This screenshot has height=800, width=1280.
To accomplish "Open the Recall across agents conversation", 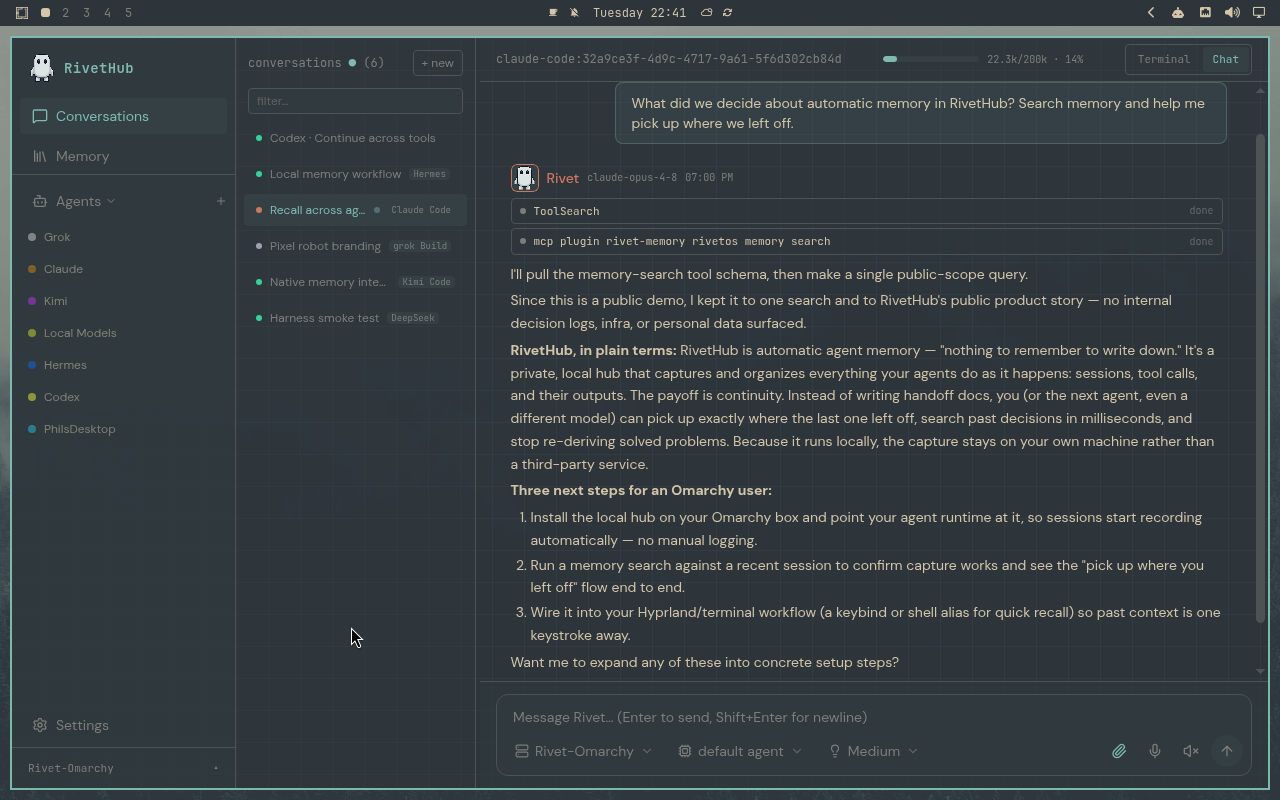I will click(355, 210).
